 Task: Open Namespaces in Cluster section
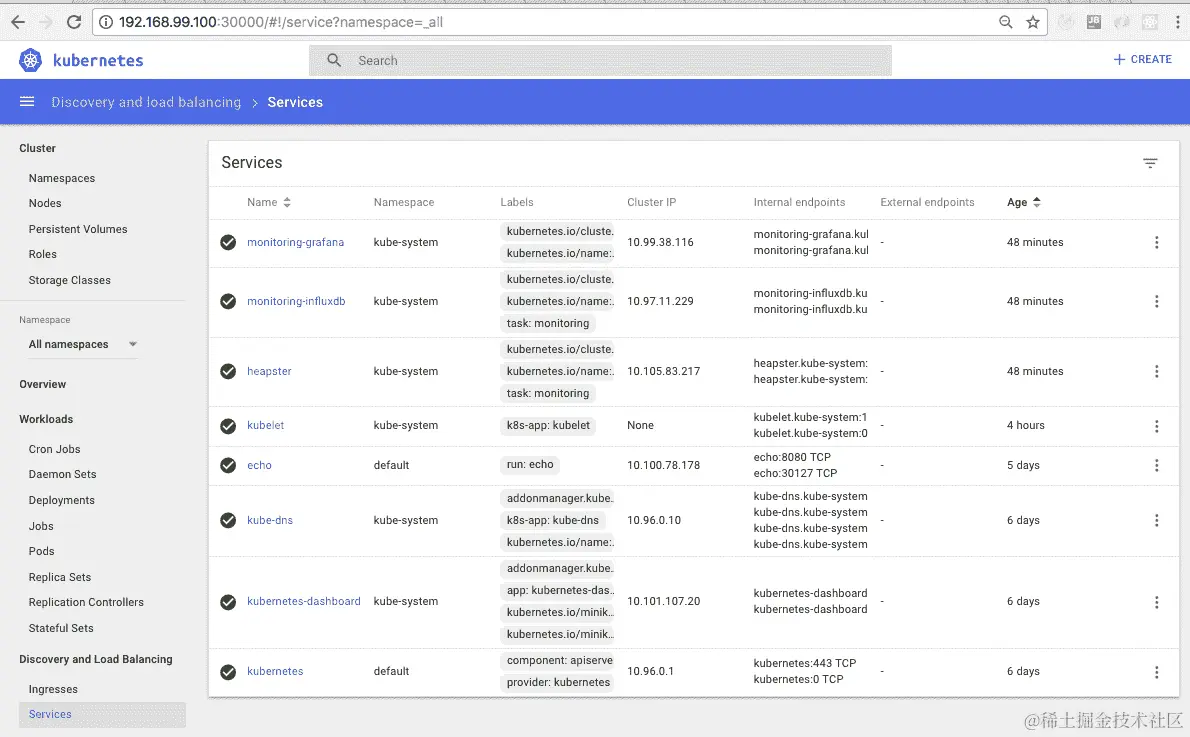point(61,178)
